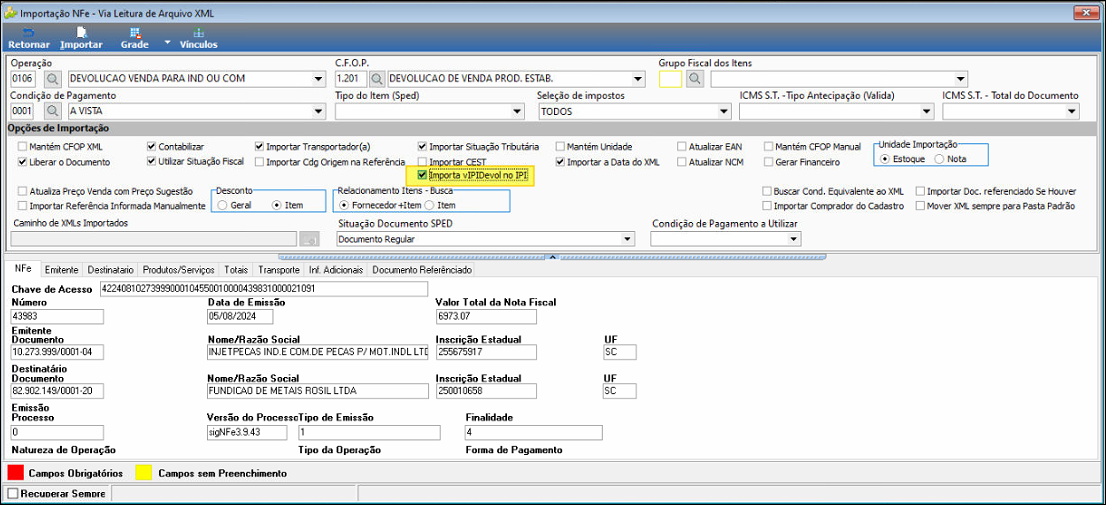The image size is (1106, 505).
Task: Switch to the Transporte tab
Action: click(279, 270)
